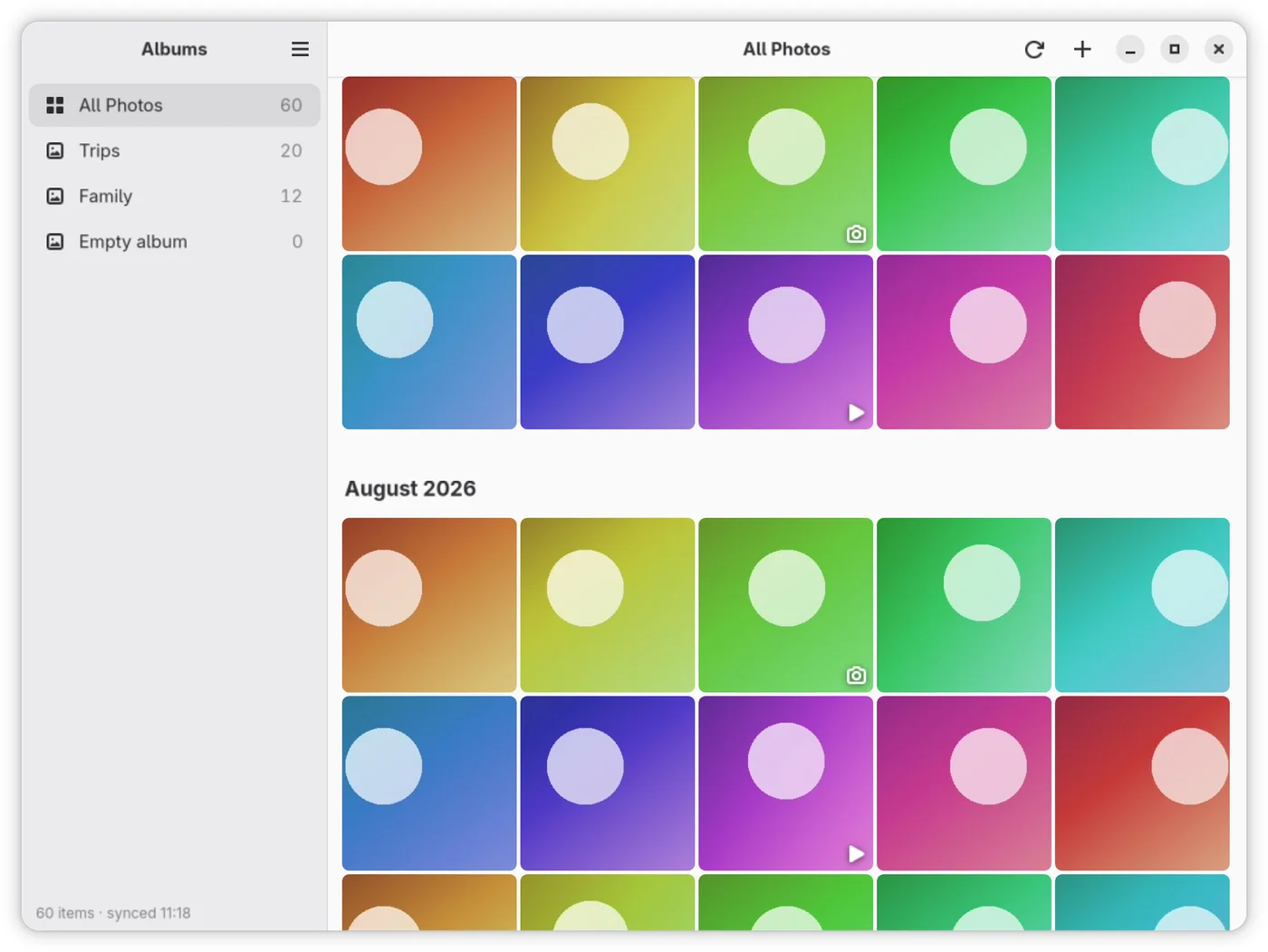Open the Family album
The height and width of the screenshot is (952, 1268).
[175, 196]
